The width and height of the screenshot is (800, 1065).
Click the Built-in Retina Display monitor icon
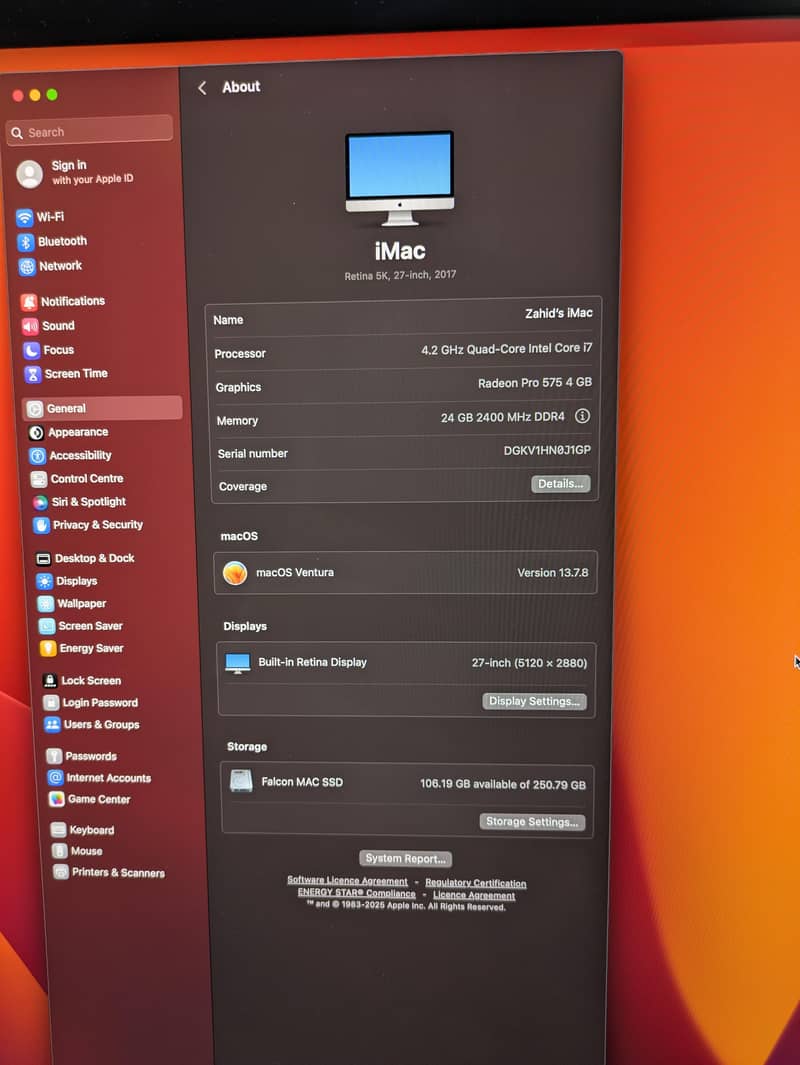coord(238,664)
